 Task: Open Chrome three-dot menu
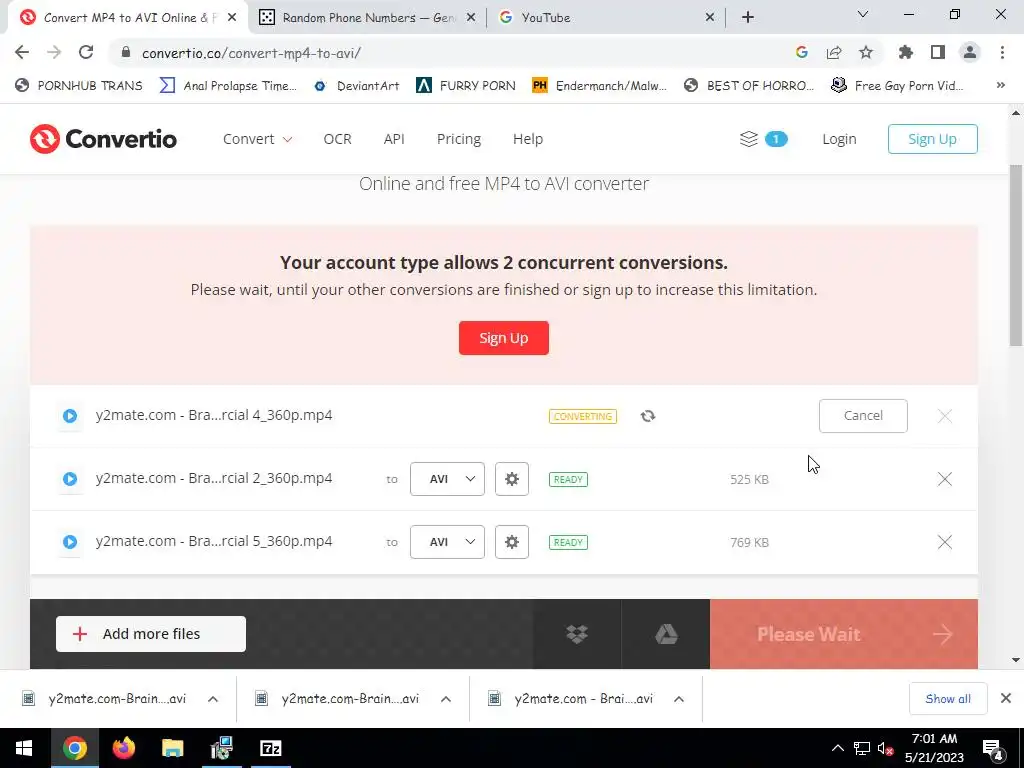pyautogui.click(x=1002, y=52)
